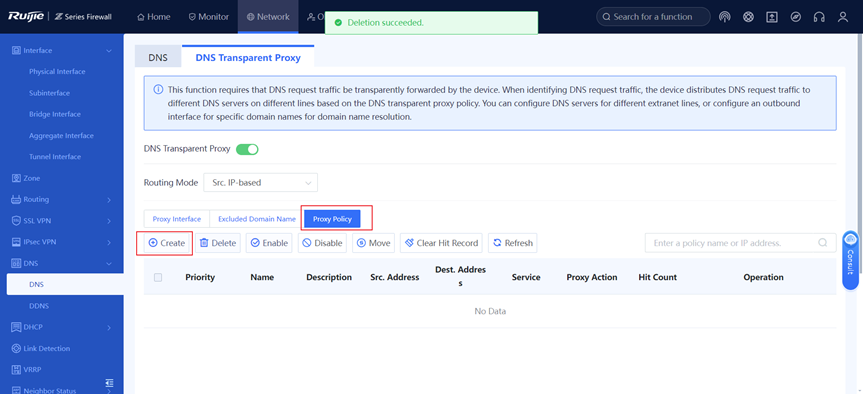This screenshot has width=863, height=394.
Task: Expand the Routing menu group
Action: tap(109, 199)
